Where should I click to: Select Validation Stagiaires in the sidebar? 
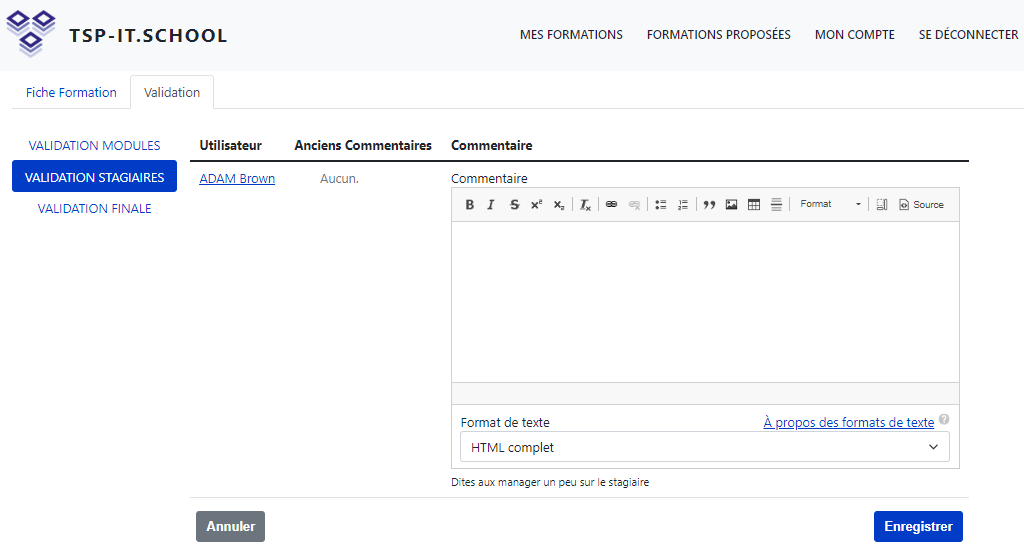(x=94, y=177)
